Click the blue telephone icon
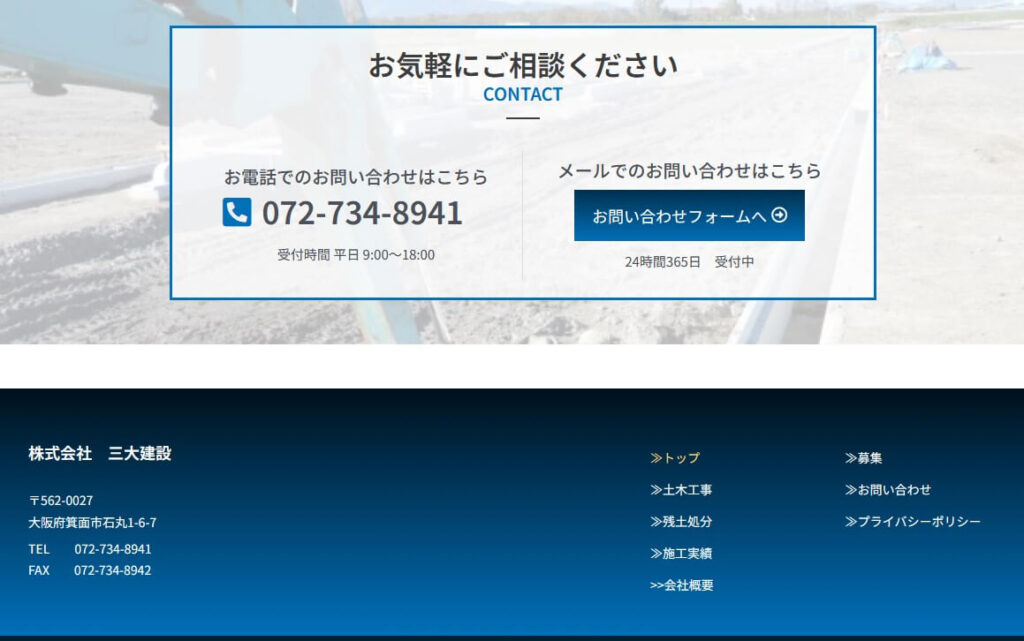Viewport: 1024px width, 641px height. coord(236,212)
